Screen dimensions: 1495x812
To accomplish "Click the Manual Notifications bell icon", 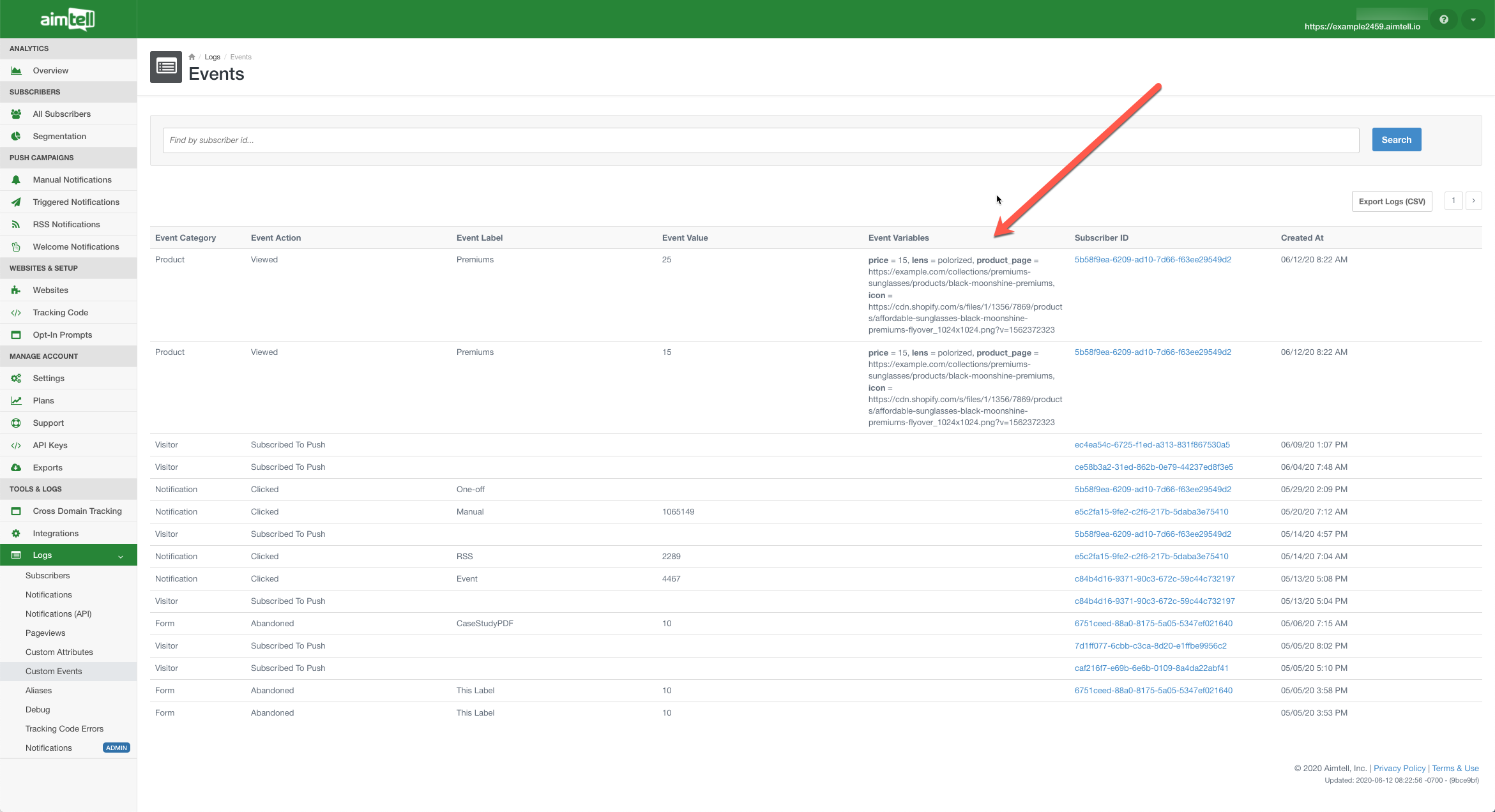I will pos(16,180).
